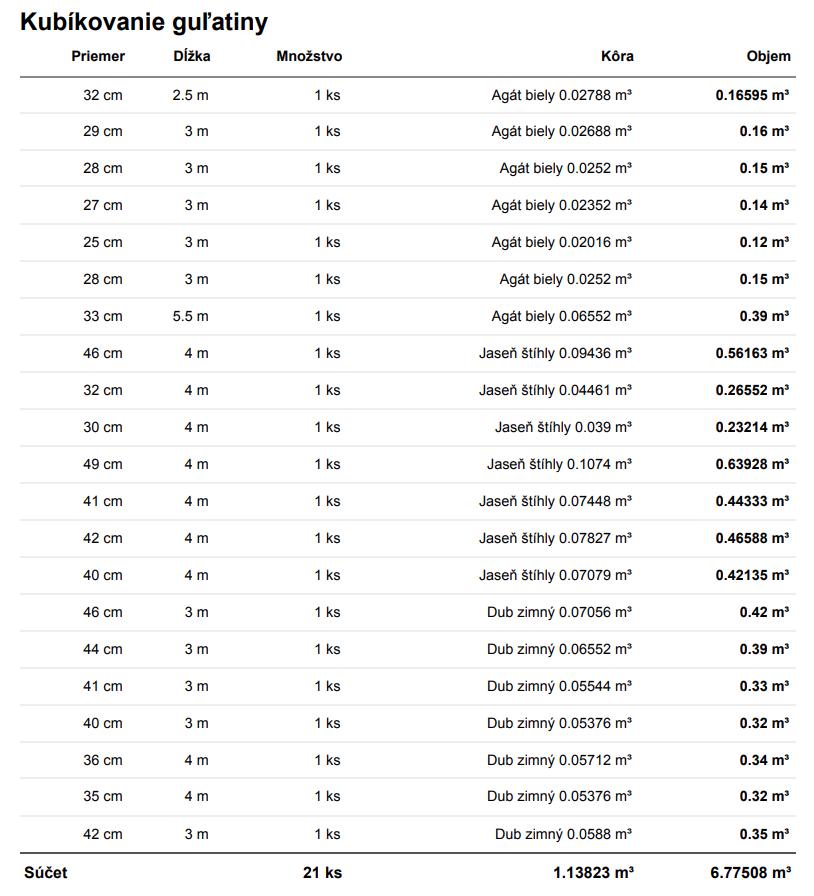The image size is (814, 896).
Task: Click the Priemer column header
Action: (x=98, y=56)
